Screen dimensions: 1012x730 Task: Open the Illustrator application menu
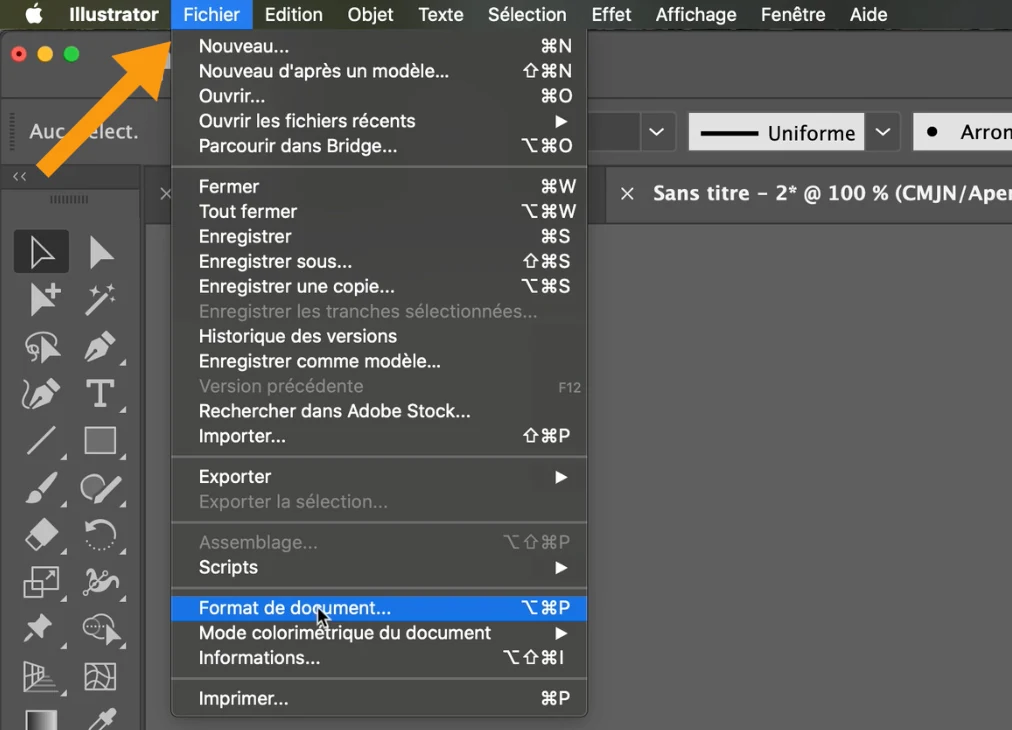(114, 14)
